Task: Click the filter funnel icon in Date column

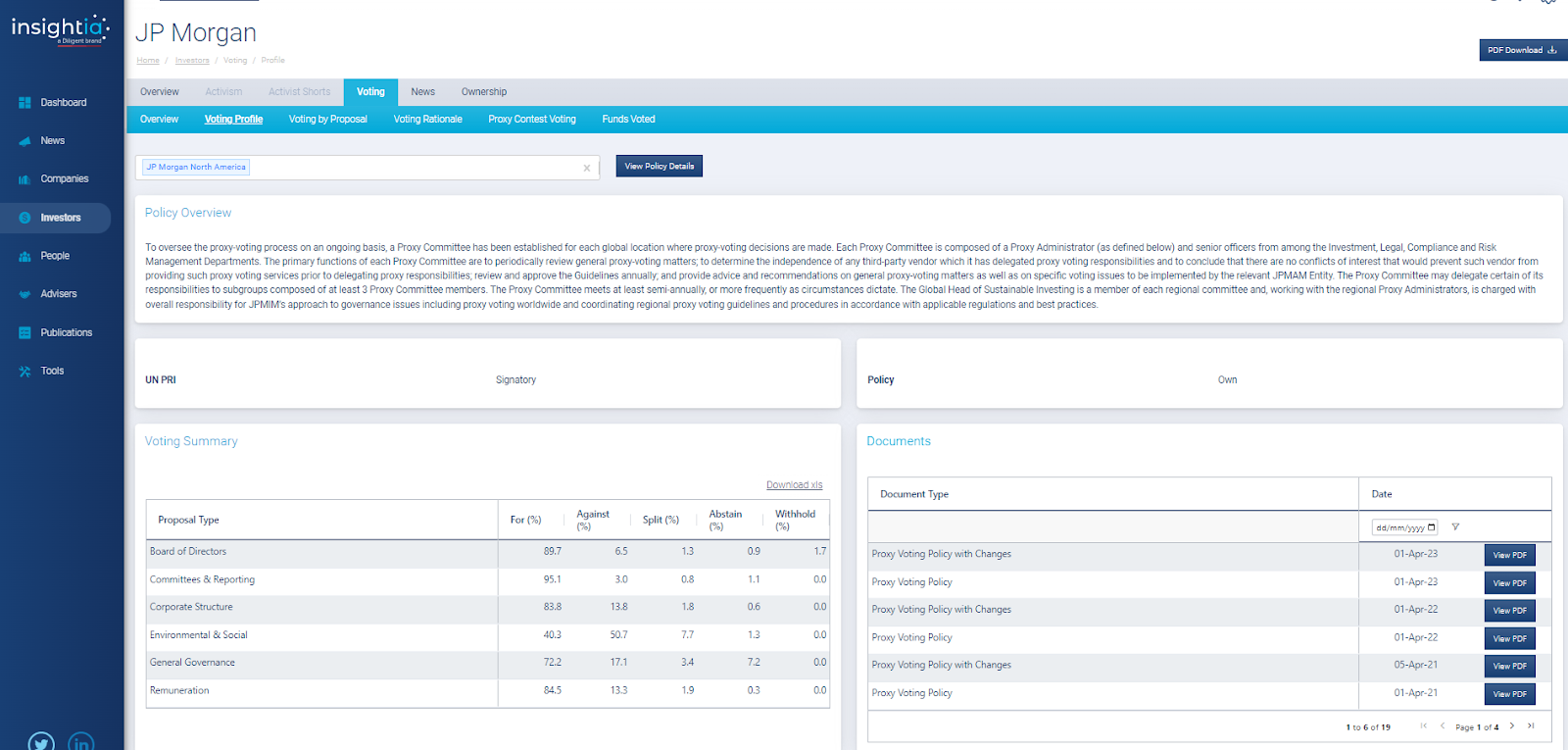Action: coord(1455,527)
